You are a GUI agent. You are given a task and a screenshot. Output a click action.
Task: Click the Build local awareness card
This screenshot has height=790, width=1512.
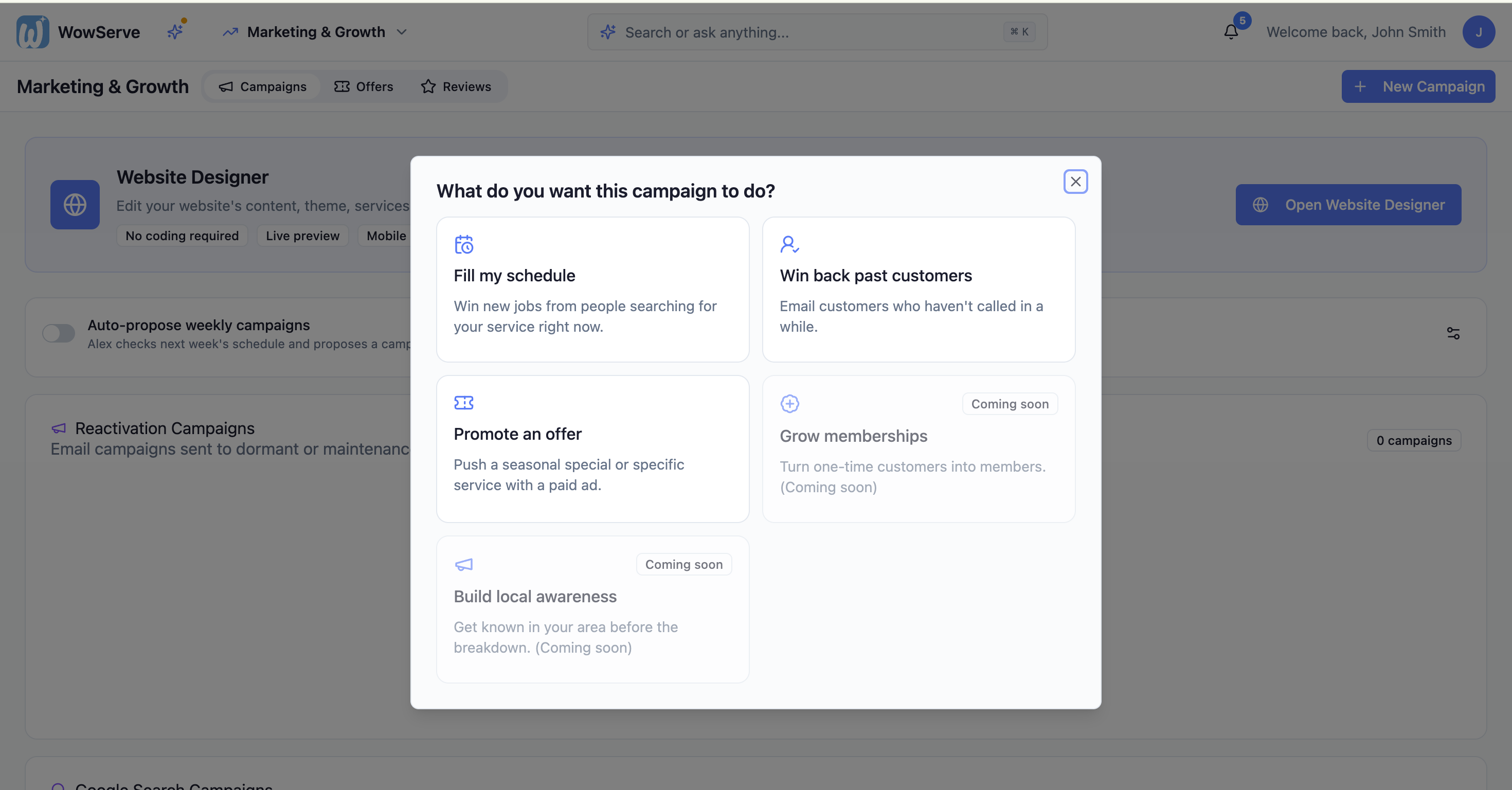[x=593, y=609]
